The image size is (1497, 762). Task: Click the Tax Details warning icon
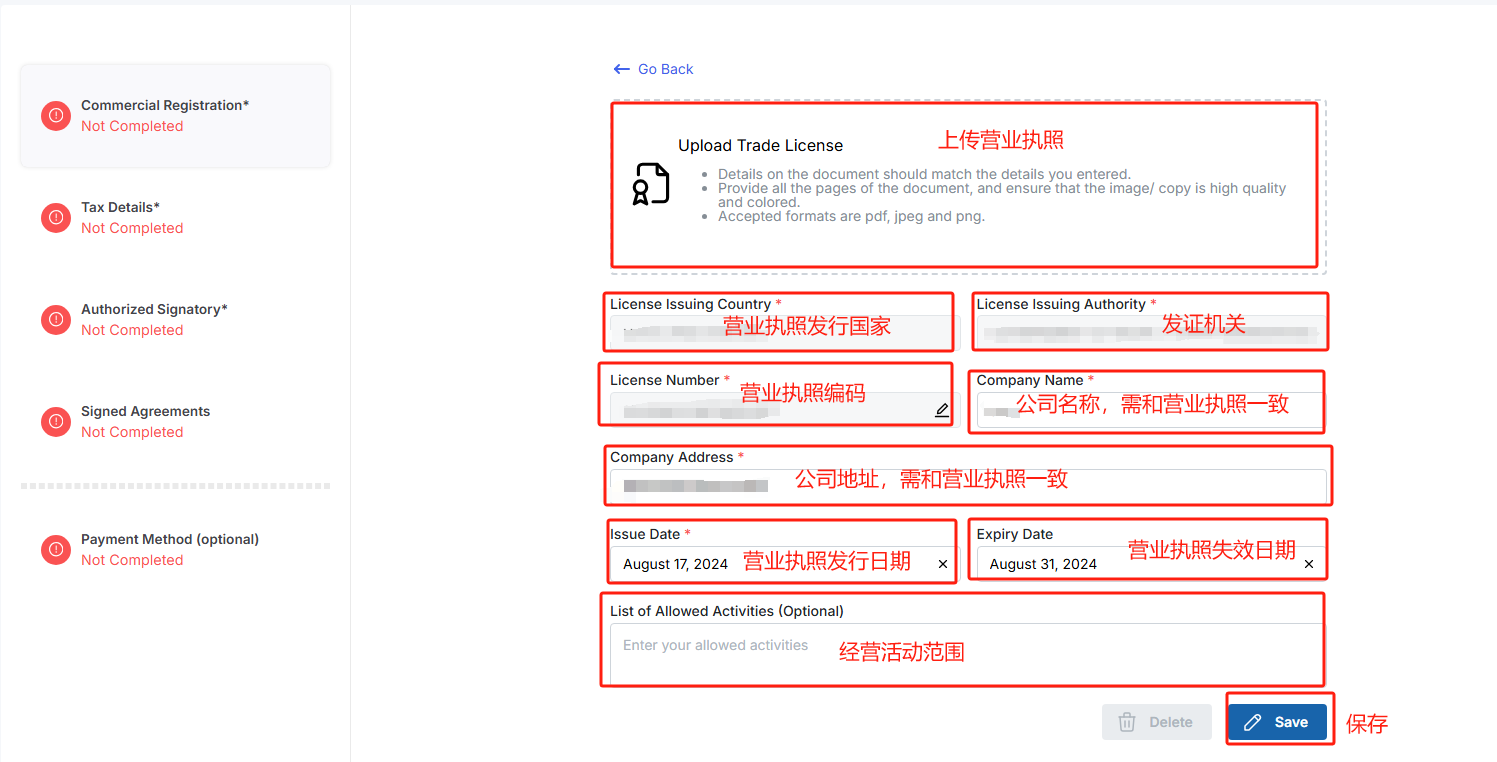56,218
